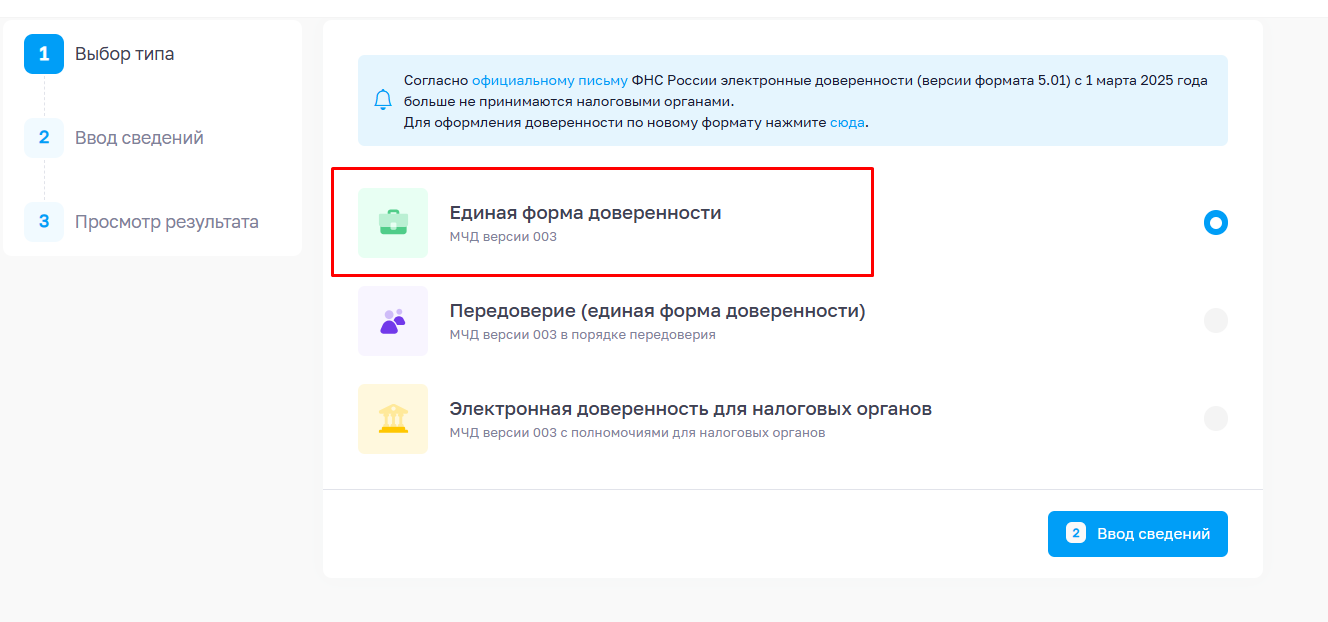The height and width of the screenshot is (622, 1328).
Task: Click the Передоверие (единая форма доверенности) title
Action: pos(657,311)
